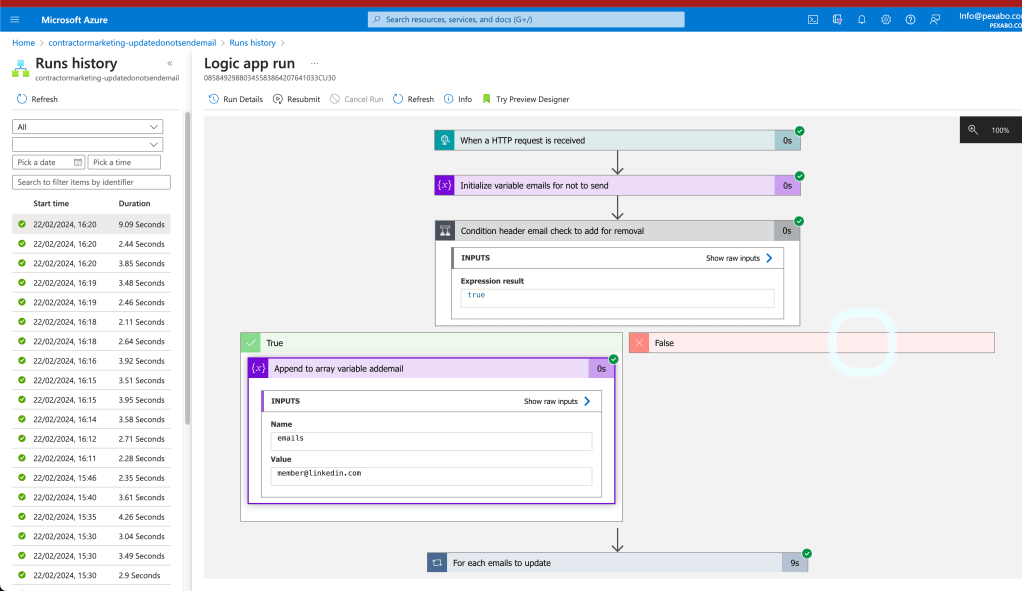Click the For each loop icon
Viewport: 1022px width, 591px height.
coord(437,562)
